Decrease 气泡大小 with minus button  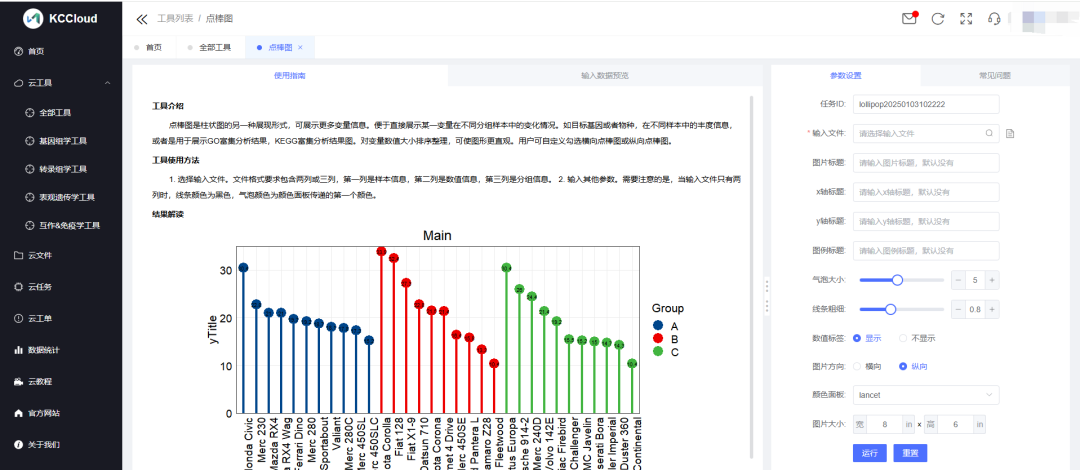[x=958, y=280]
